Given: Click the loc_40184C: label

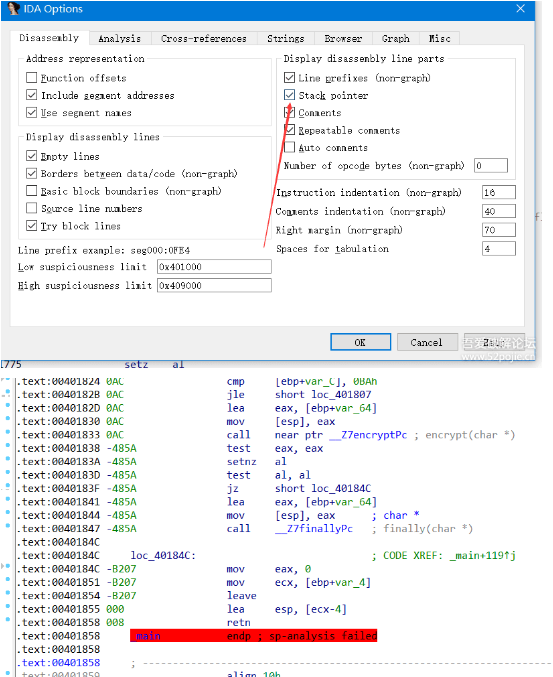Looking at the screenshot, I should click(x=163, y=555).
